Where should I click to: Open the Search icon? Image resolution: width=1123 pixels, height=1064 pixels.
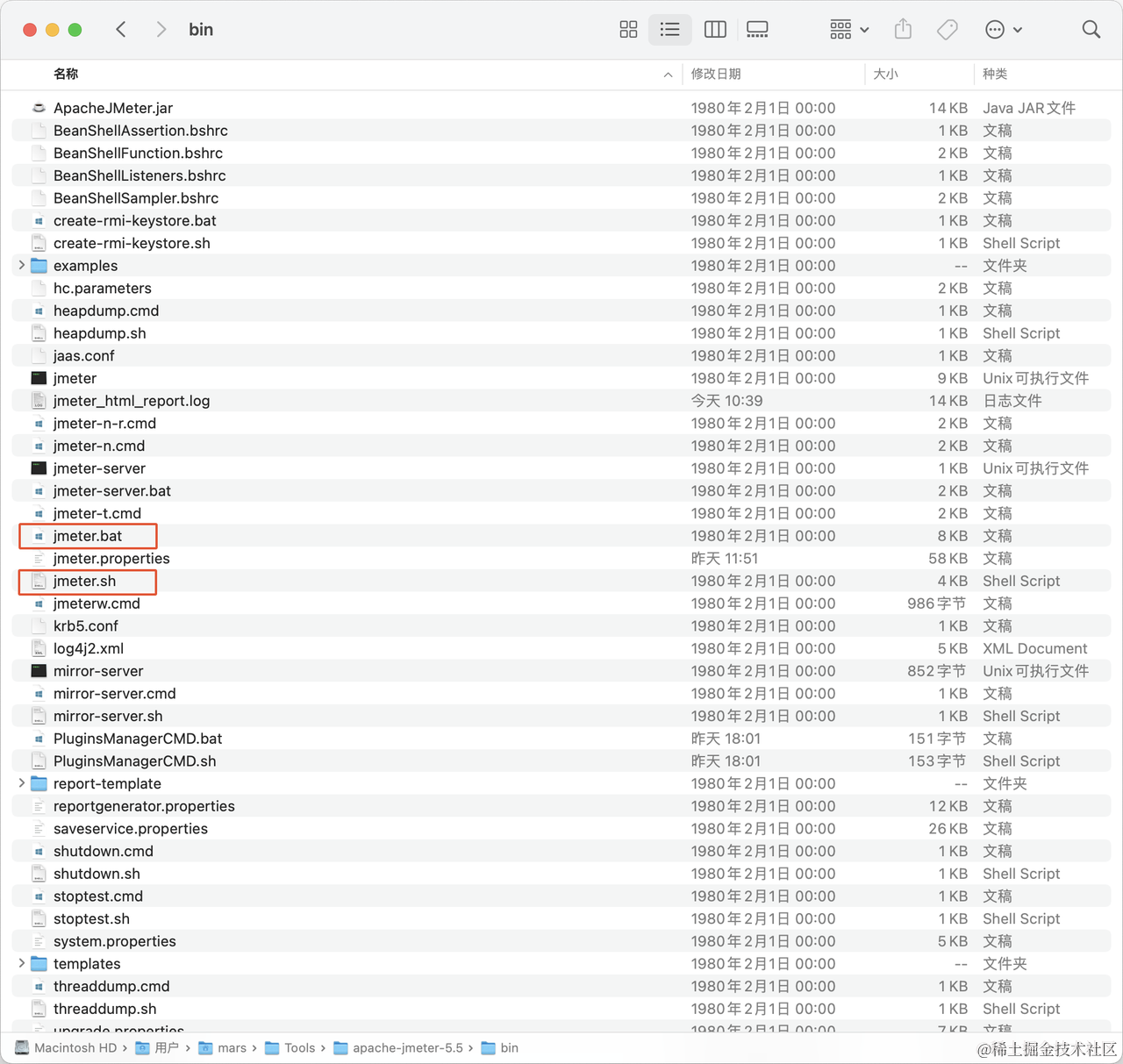[1091, 29]
